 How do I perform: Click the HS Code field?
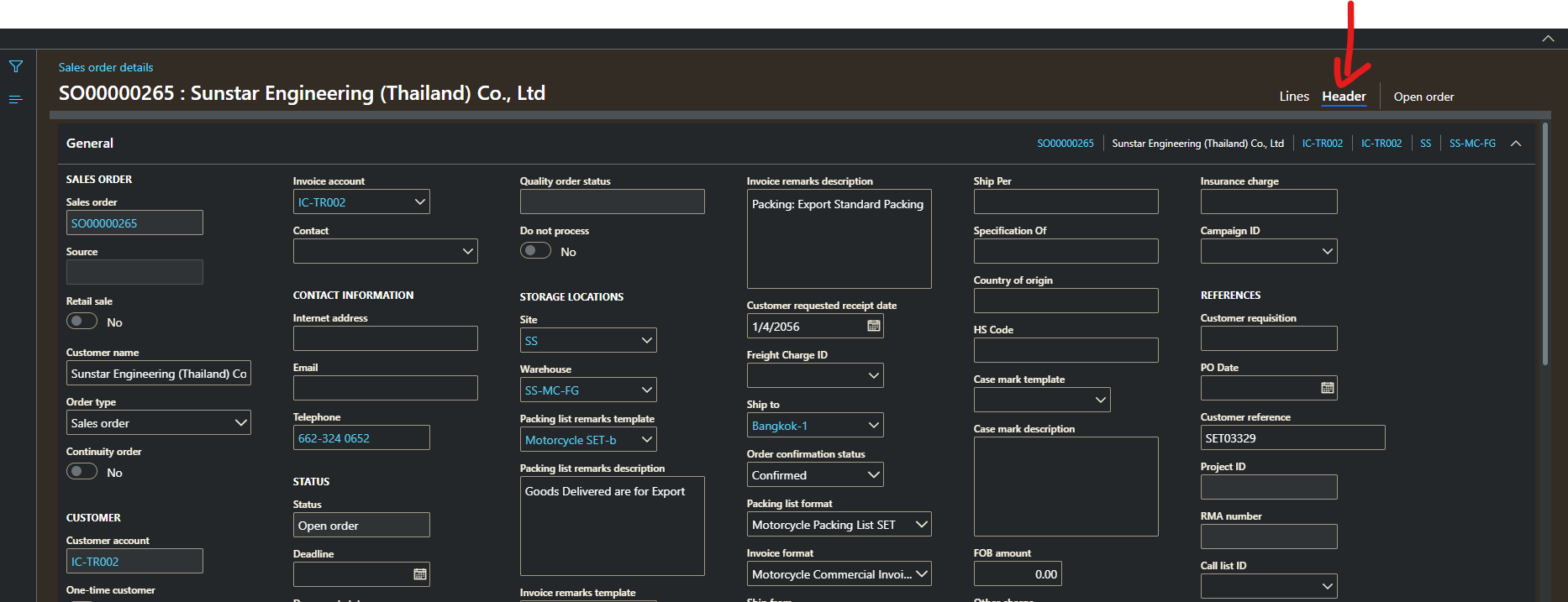(1066, 350)
